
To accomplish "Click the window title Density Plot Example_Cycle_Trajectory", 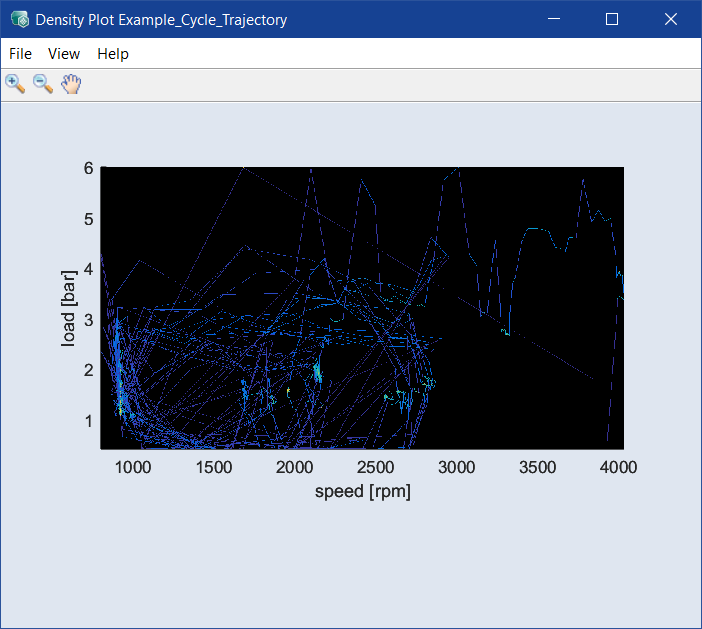I will click(161, 20).
